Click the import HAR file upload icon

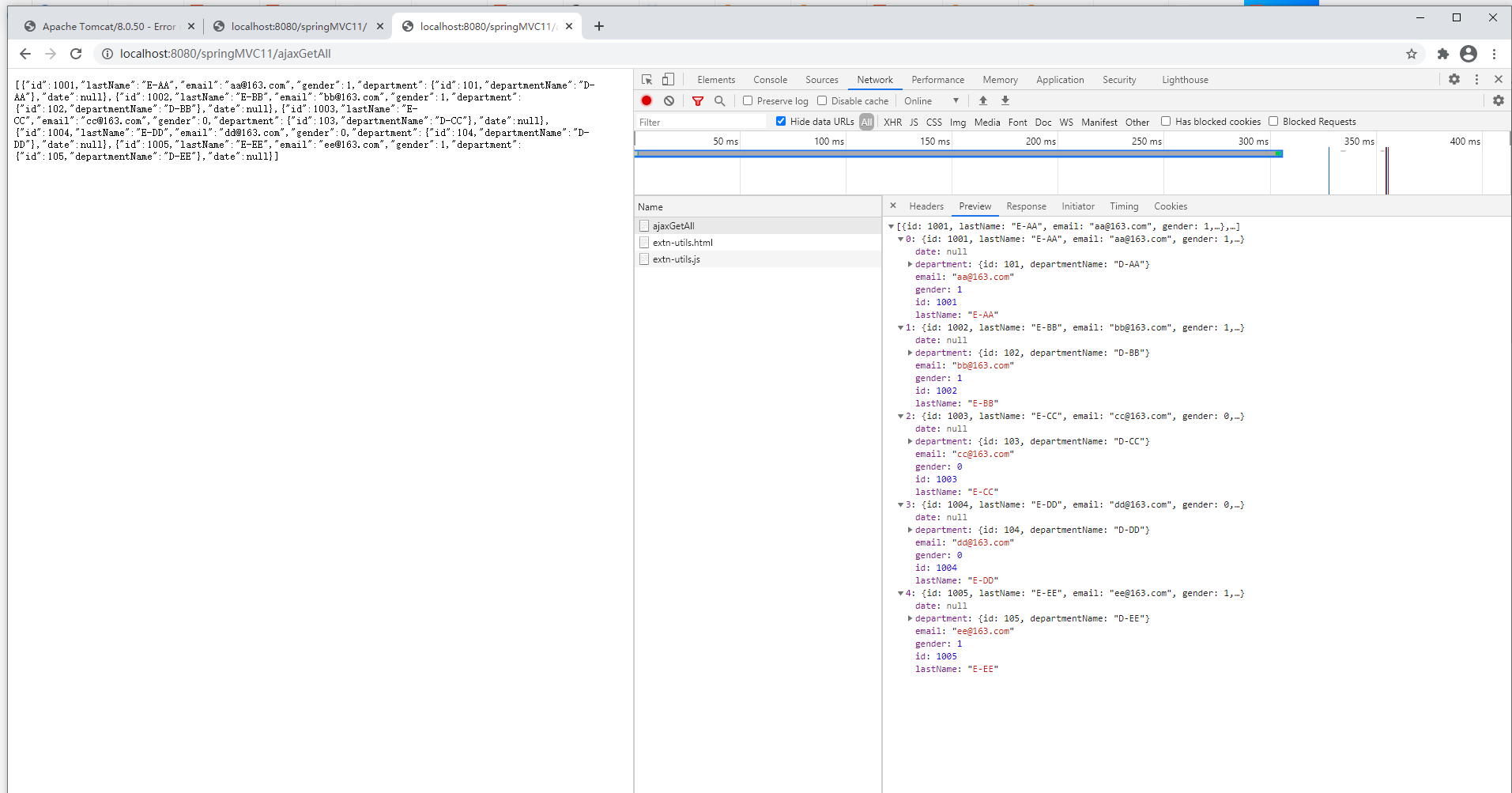(x=982, y=100)
